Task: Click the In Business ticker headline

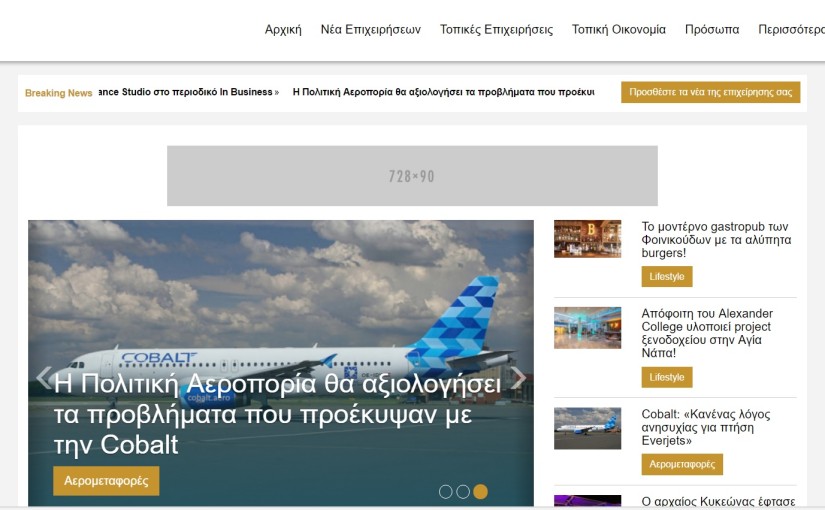Action: (188, 92)
